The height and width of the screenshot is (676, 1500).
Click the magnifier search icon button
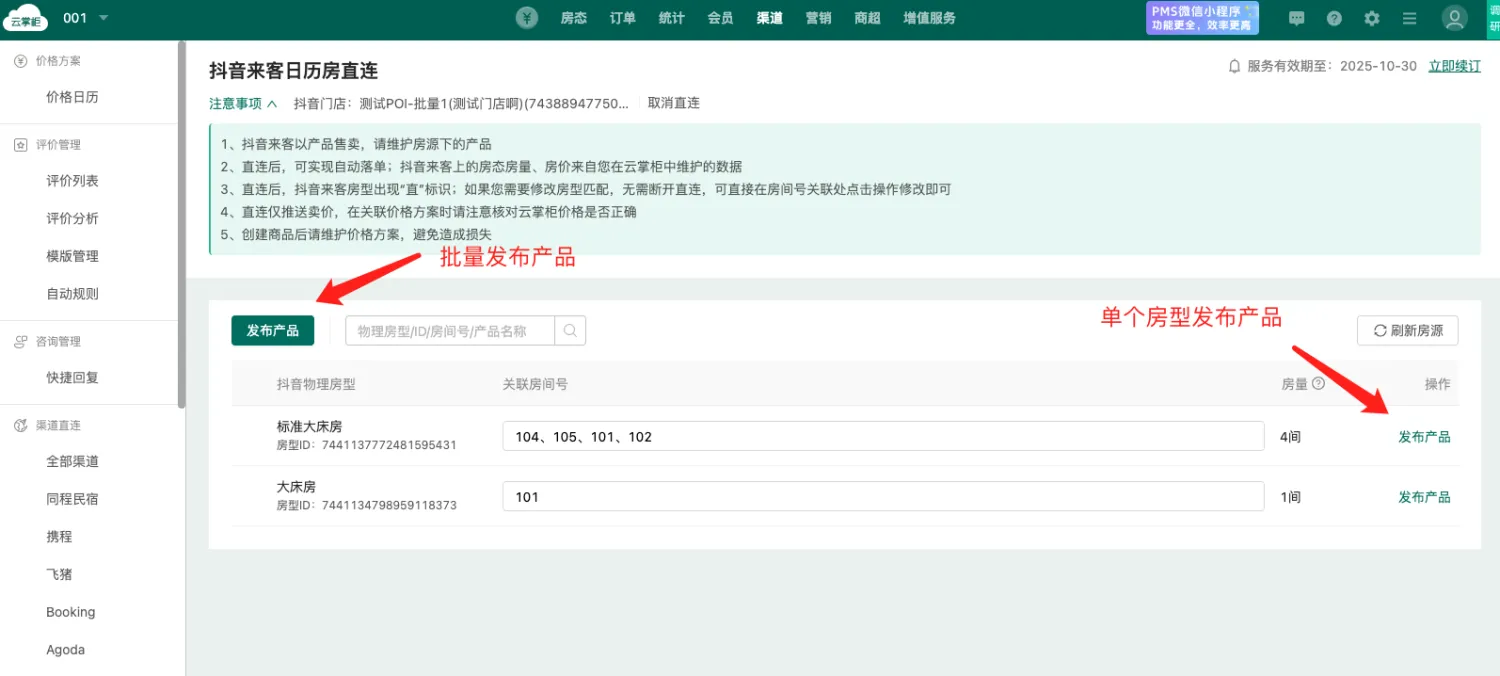[x=571, y=331]
